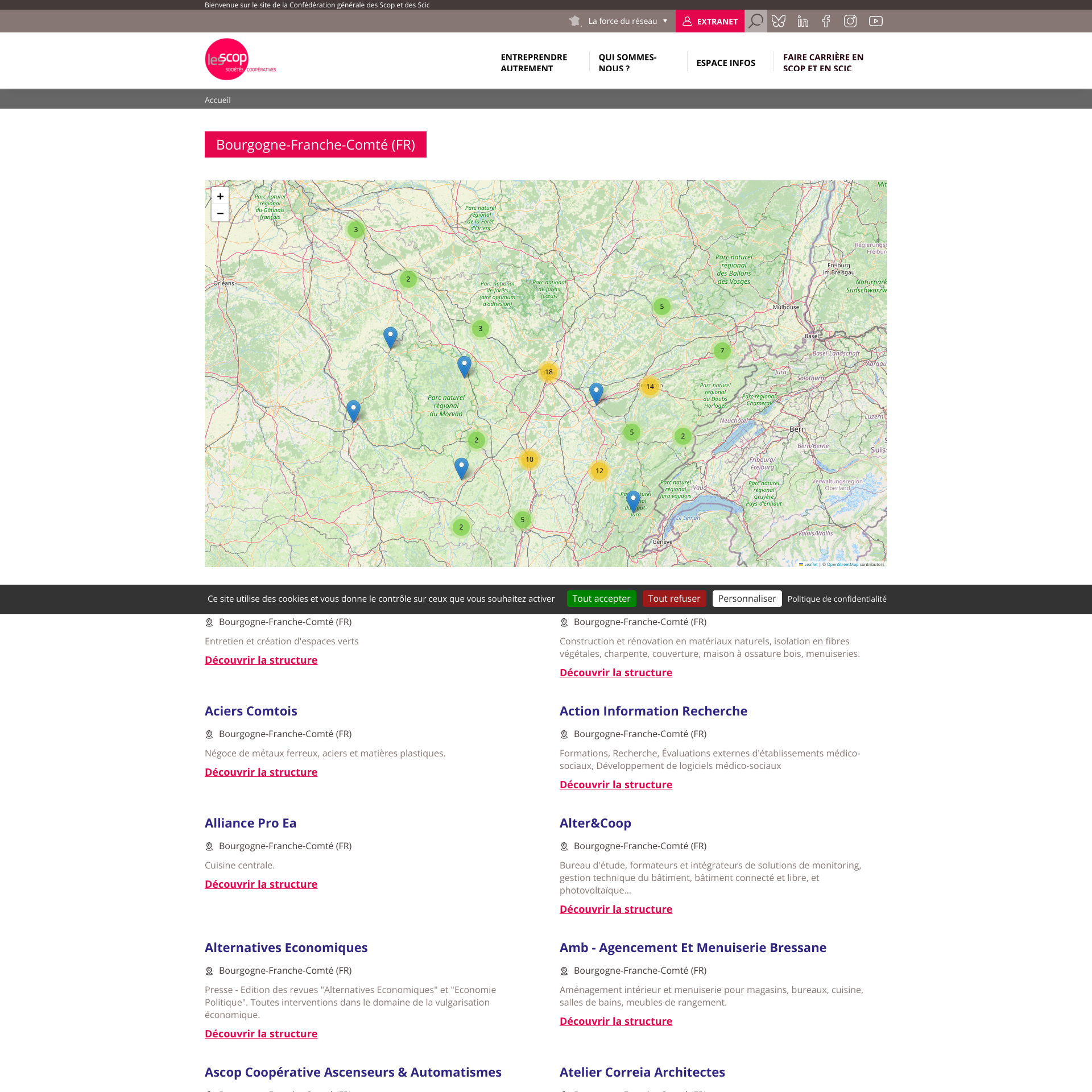
Task: Open the Instagram social icon
Action: coord(850,21)
